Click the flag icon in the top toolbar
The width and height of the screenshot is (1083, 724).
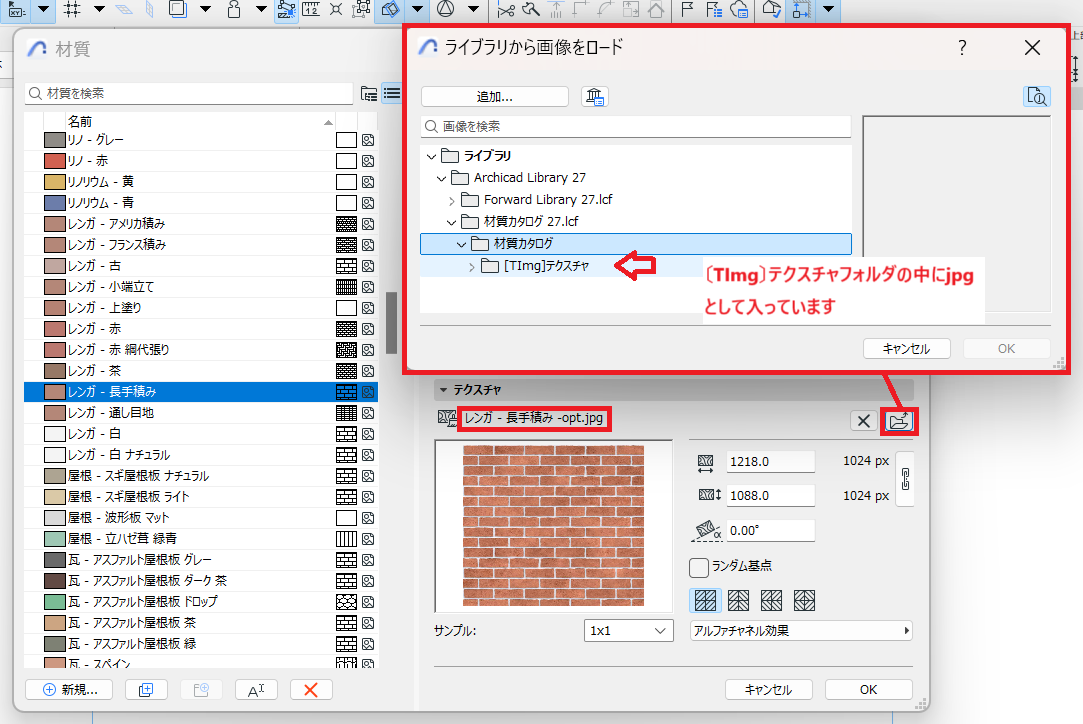687,10
